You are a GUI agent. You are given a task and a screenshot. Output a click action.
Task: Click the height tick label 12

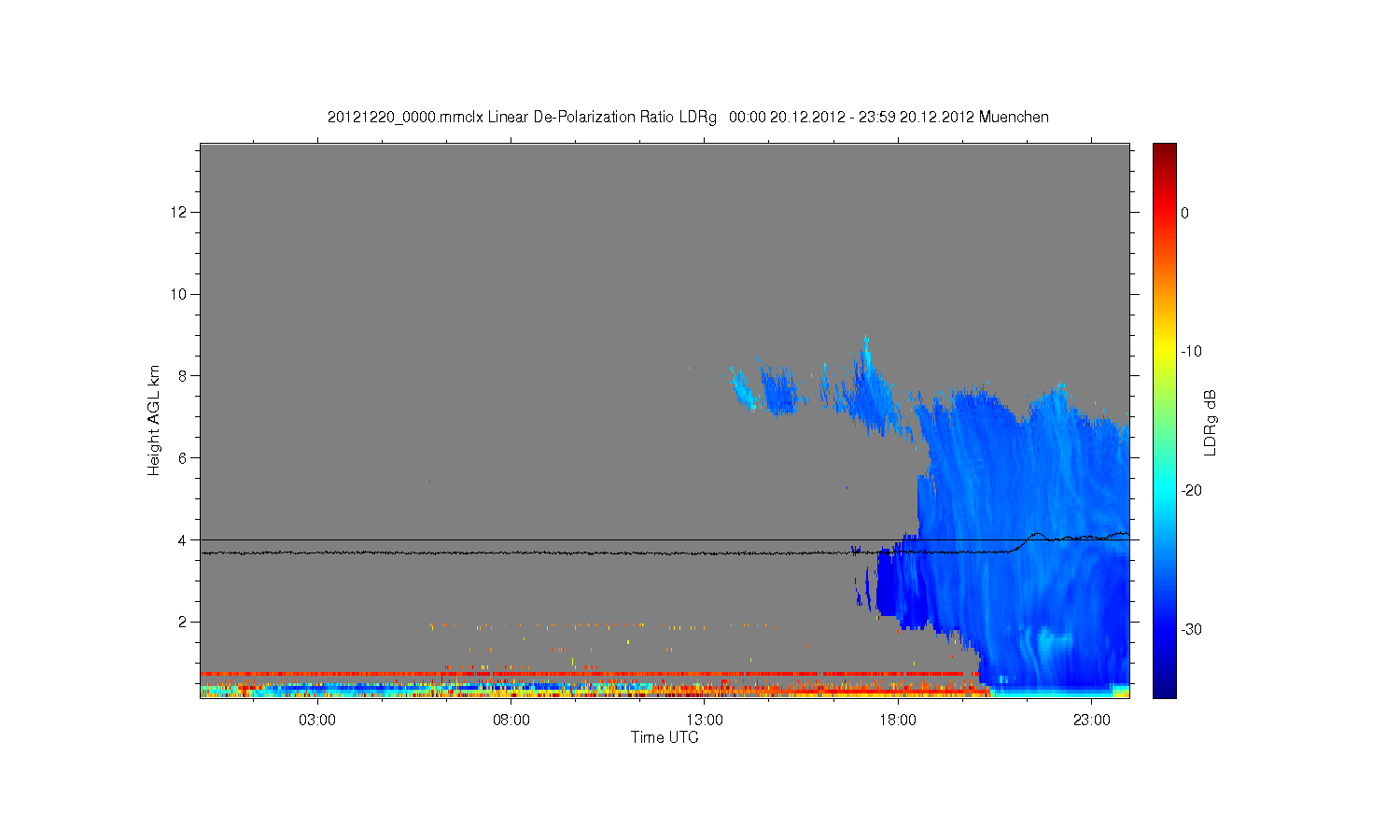pos(180,213)
